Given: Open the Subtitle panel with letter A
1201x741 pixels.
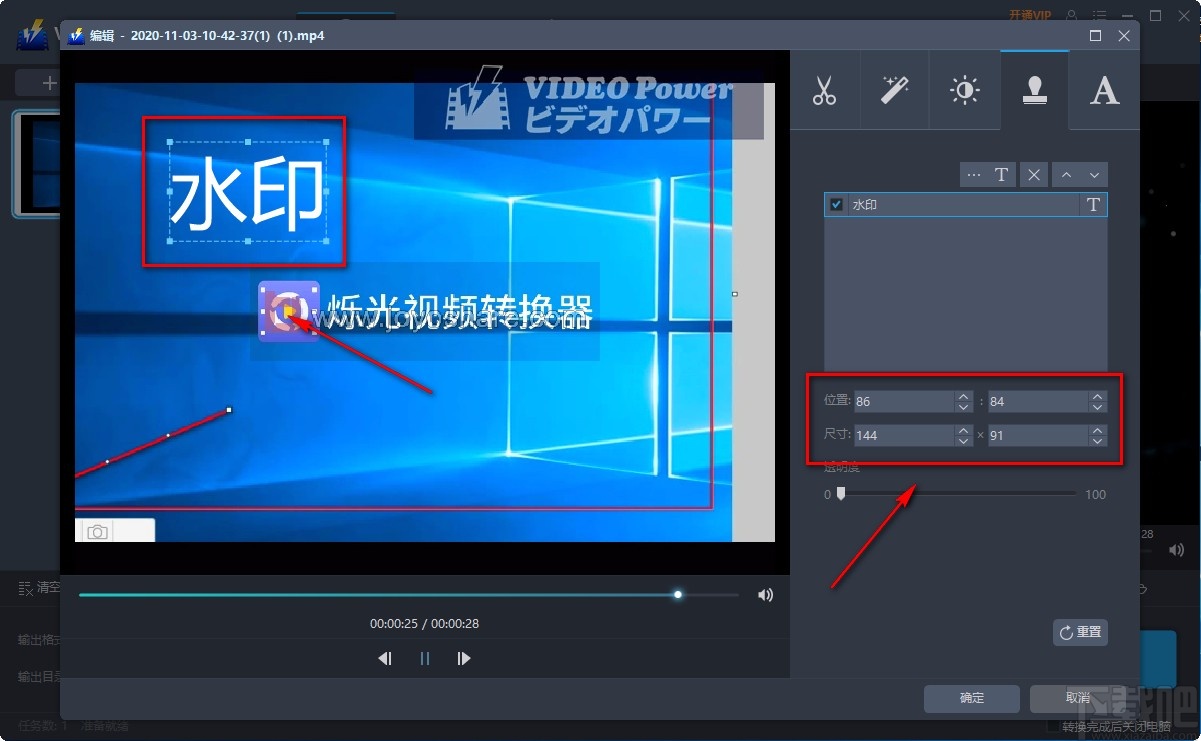Looking at the screenshot, I should pos(1104,90).
